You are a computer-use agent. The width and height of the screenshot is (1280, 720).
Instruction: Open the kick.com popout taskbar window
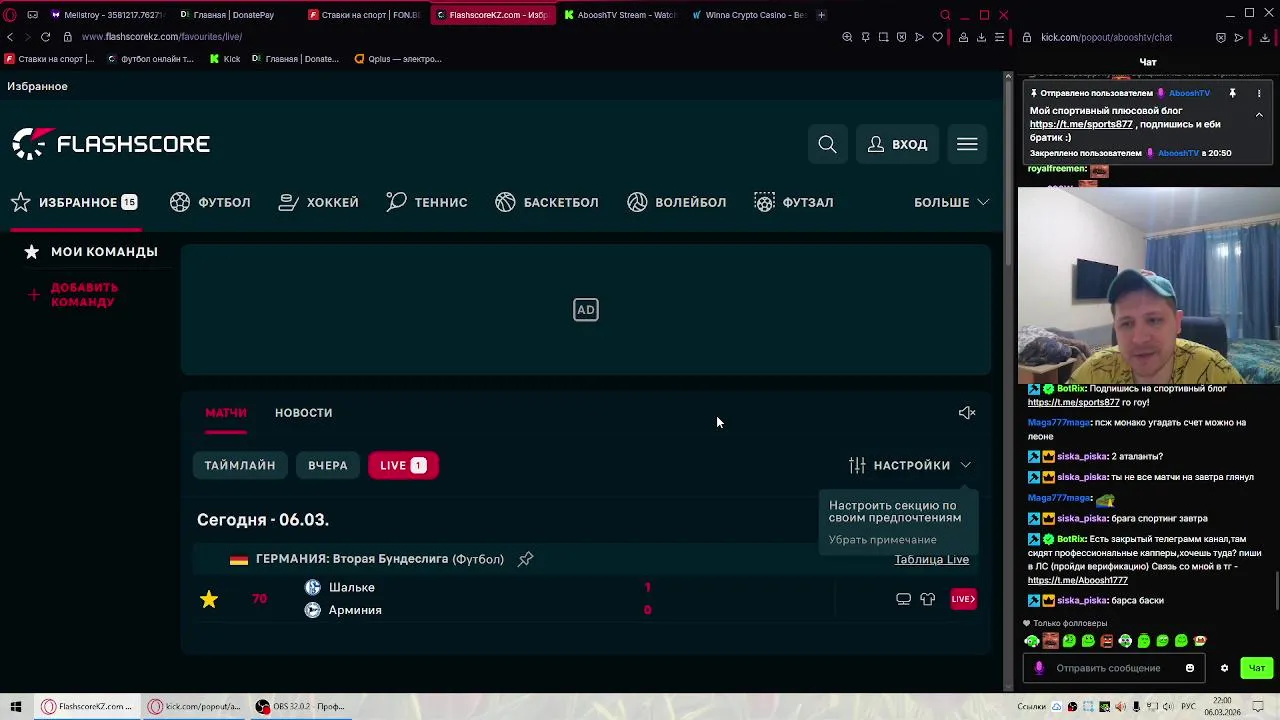(x=195, y=706)
